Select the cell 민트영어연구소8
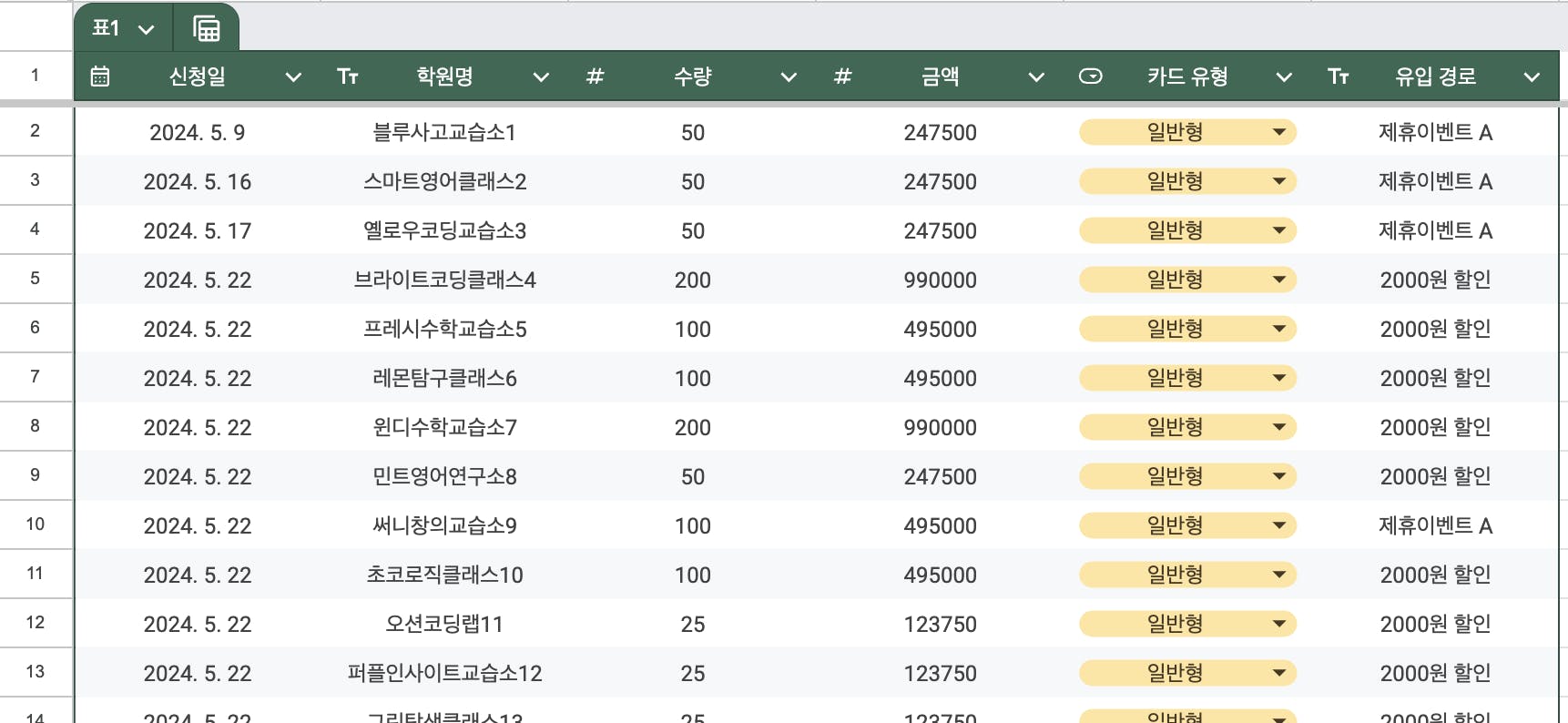The image size is (1568, 723). (x=444, y=477)
